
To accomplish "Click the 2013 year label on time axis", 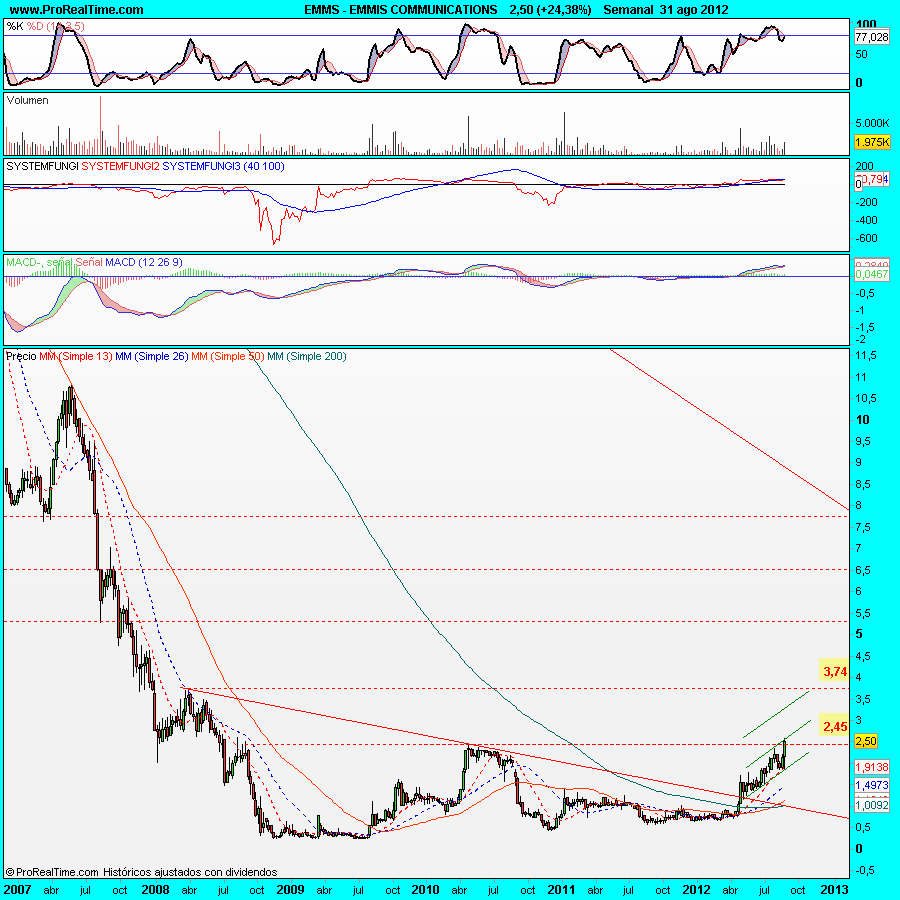I will (835, 890).
